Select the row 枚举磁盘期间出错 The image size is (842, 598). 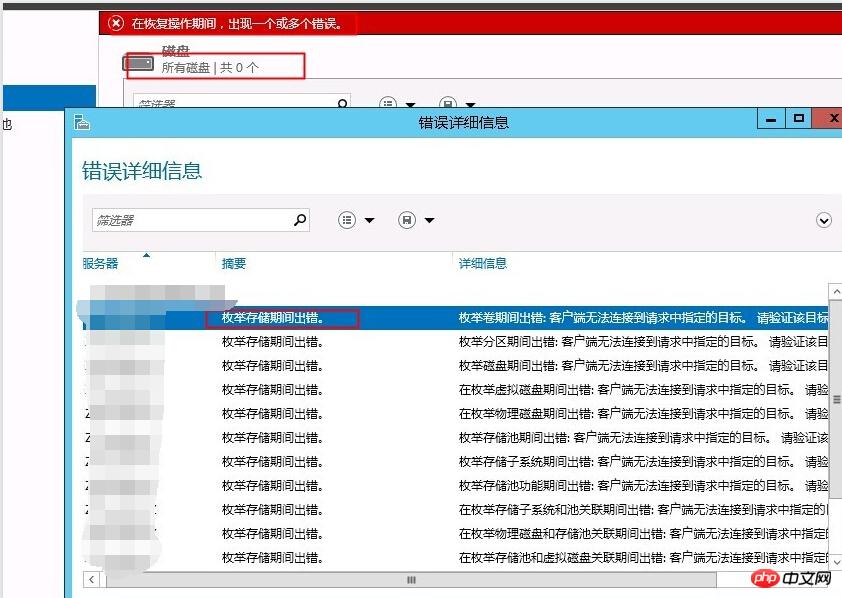[x=455, y=366]
